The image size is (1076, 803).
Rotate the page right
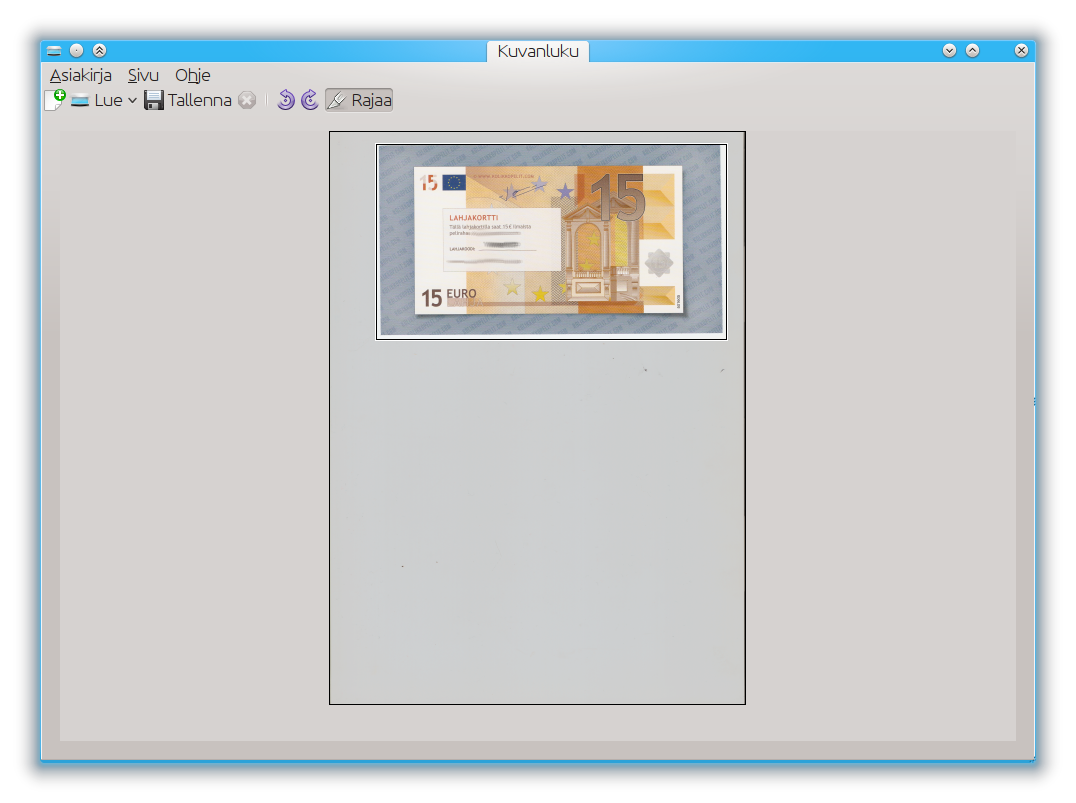coord(310,100)
